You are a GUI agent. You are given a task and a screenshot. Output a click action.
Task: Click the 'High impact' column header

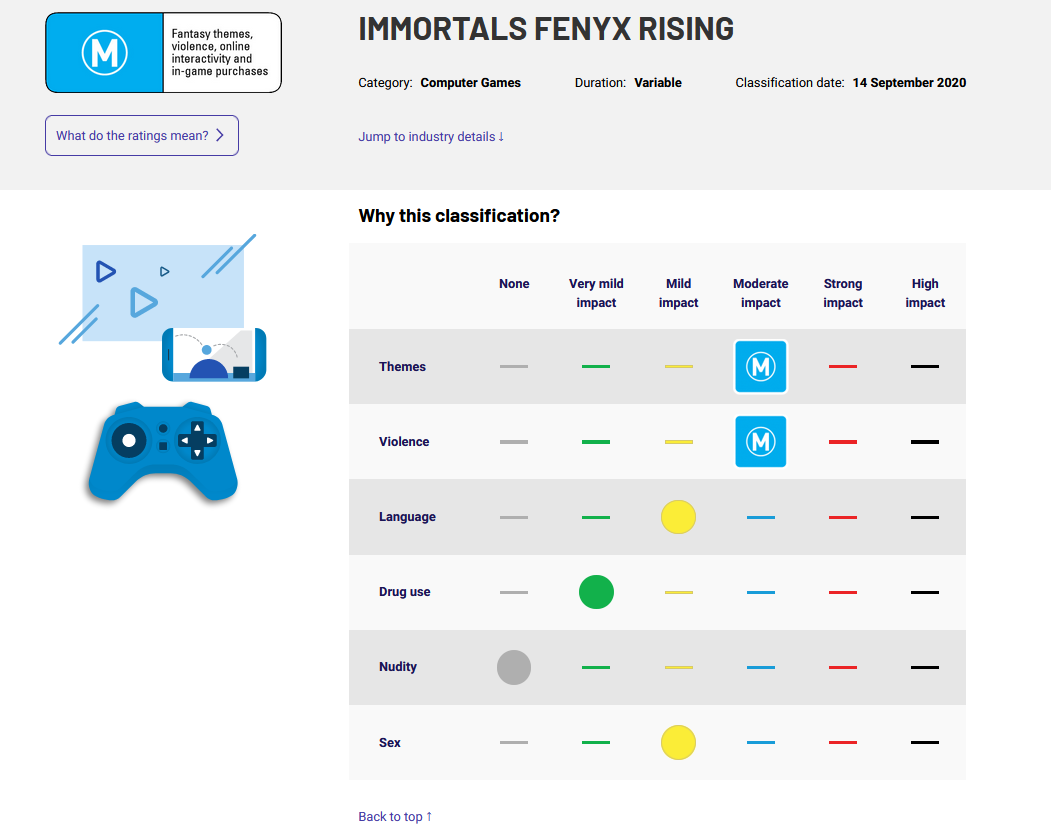click(925, 293)
